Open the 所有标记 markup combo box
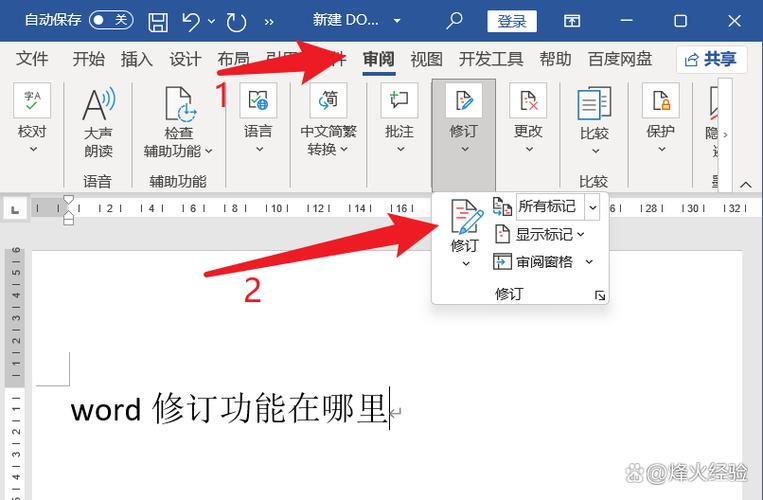The image size is (763, 500). click(558, 207)
